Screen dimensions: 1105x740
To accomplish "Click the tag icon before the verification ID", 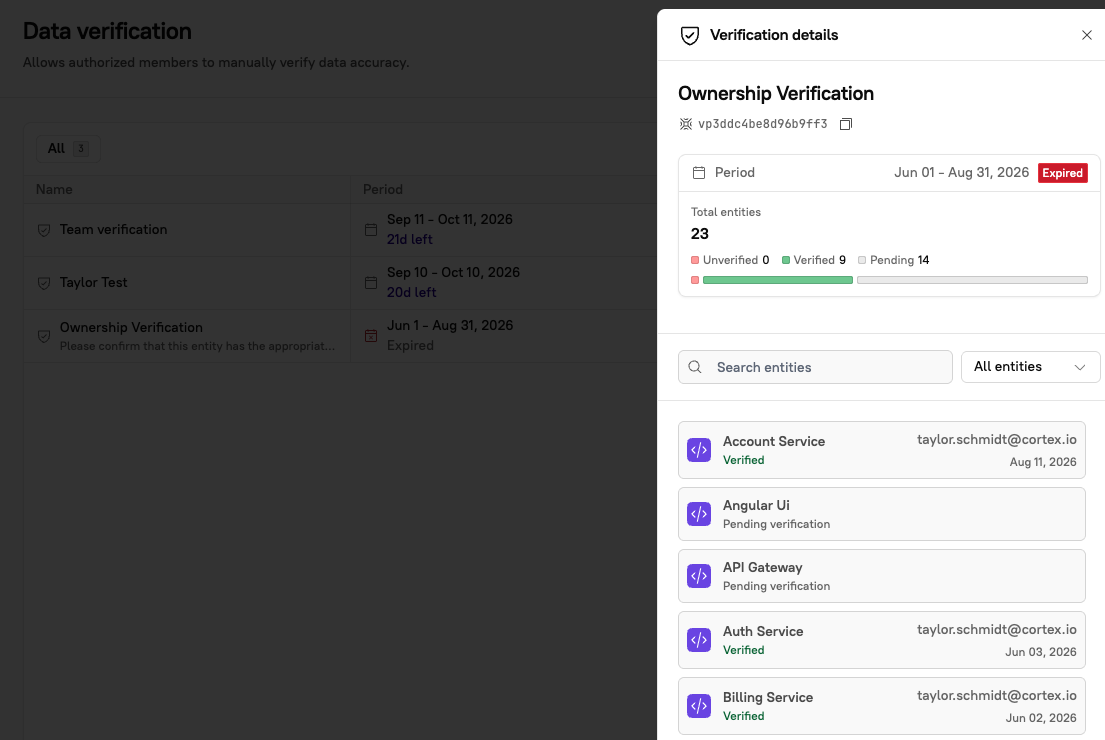I will pos(686,124).
